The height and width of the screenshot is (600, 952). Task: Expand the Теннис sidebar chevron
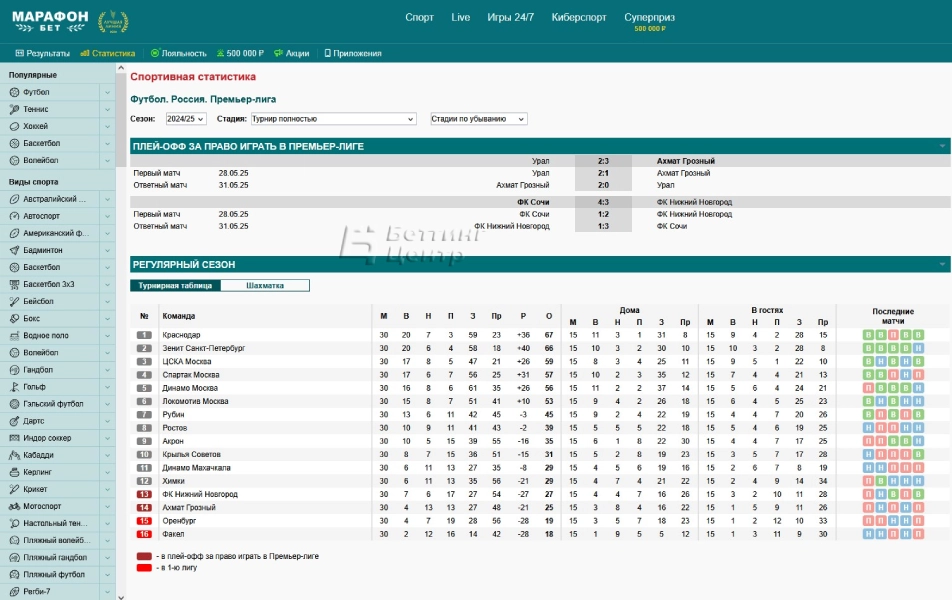pyautogui.click(x=107, y=109)
